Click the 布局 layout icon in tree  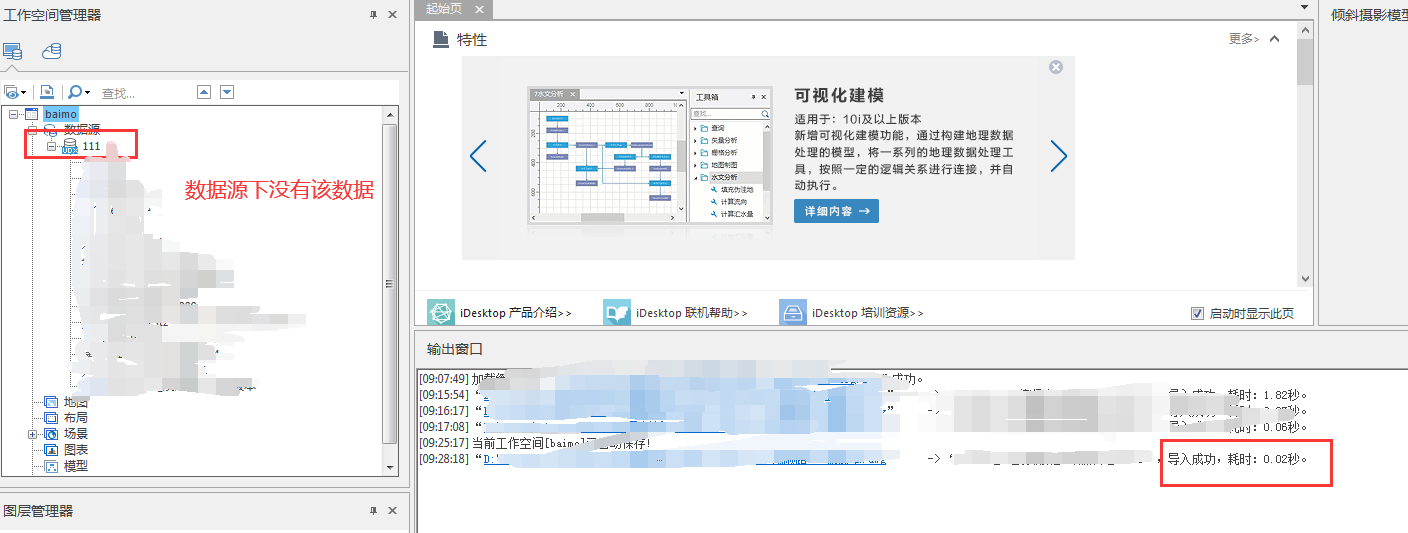tap(51, 418)
